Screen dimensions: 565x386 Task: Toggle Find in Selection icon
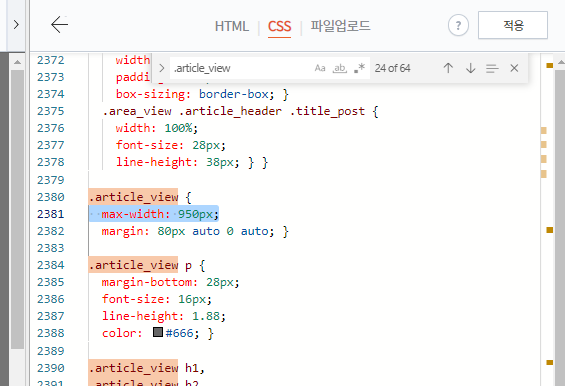coord(492,68)
